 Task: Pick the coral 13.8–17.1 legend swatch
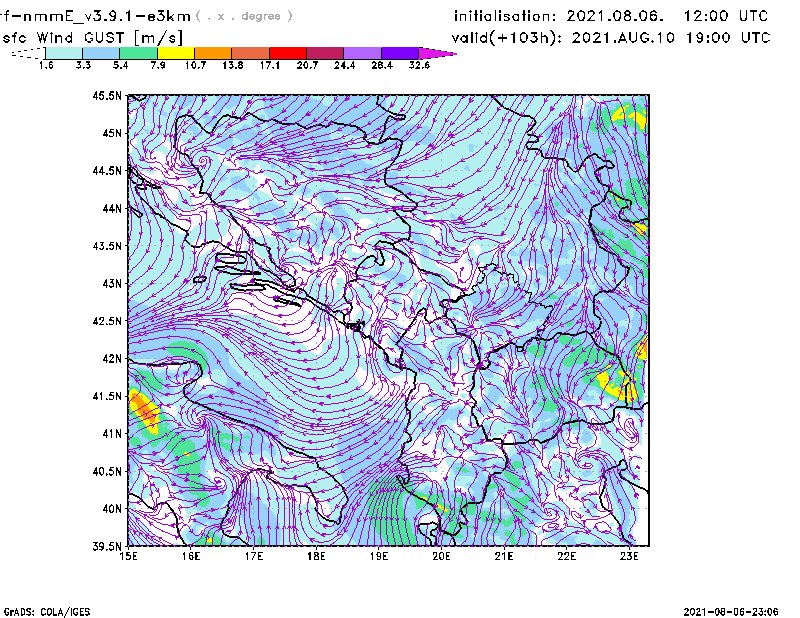(251, 53)
